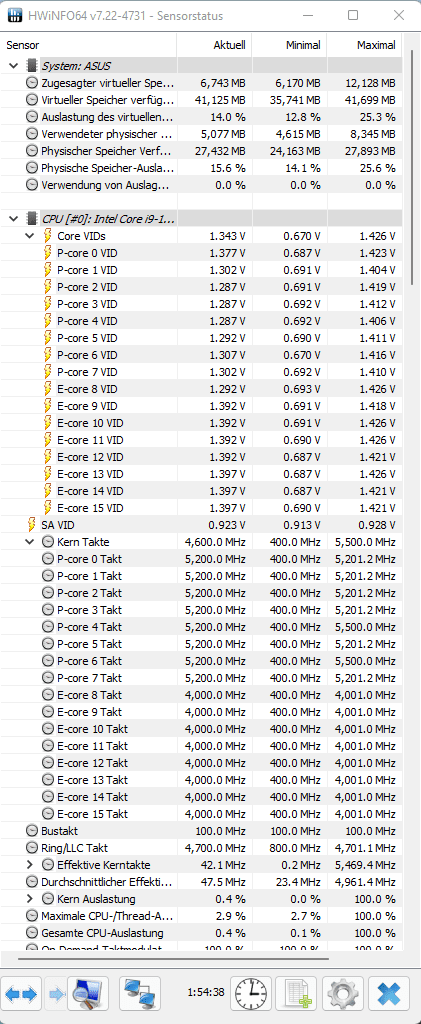Select the Ring/LLC Takt row
The image size is (421, 1024).
pos(201,848)
